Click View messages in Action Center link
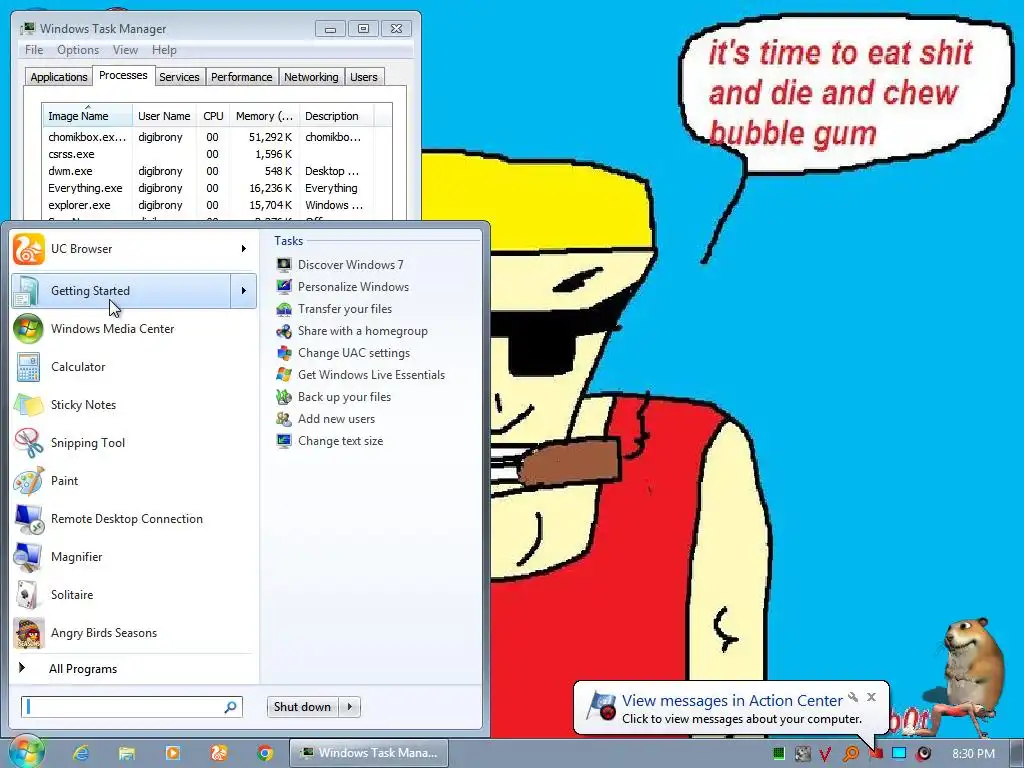The image size is (1024, 768). click(732, 701)
